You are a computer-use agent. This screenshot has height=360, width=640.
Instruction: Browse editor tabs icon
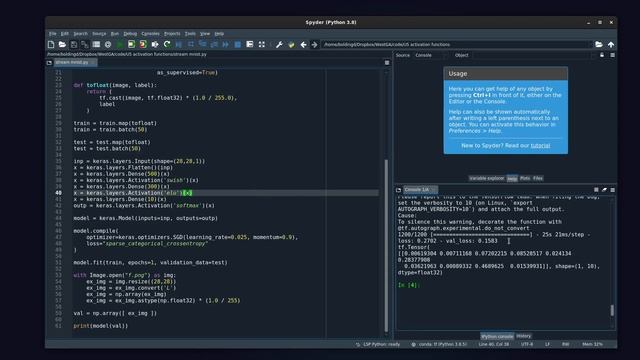pyautogui.click(x=49, y=62)
